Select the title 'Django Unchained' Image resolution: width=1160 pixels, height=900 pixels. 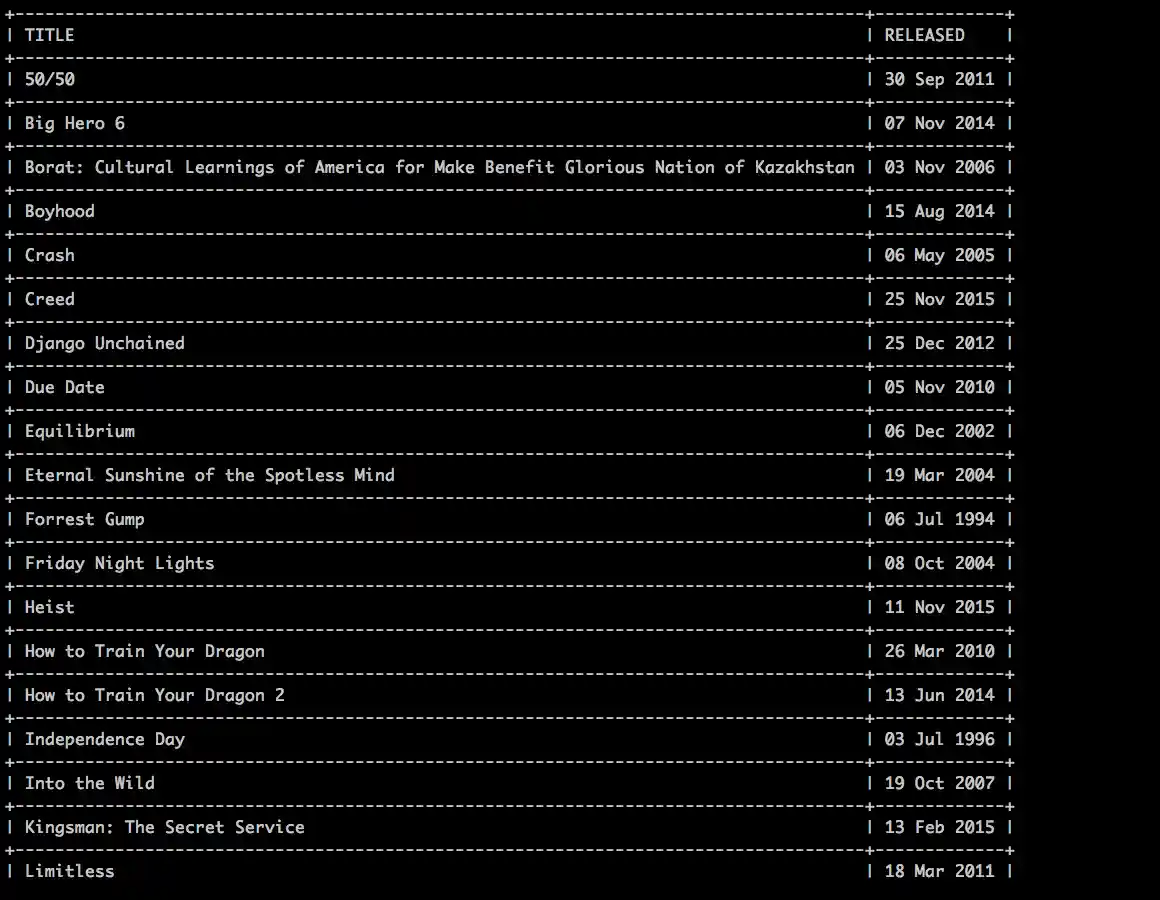click(104, 343)
